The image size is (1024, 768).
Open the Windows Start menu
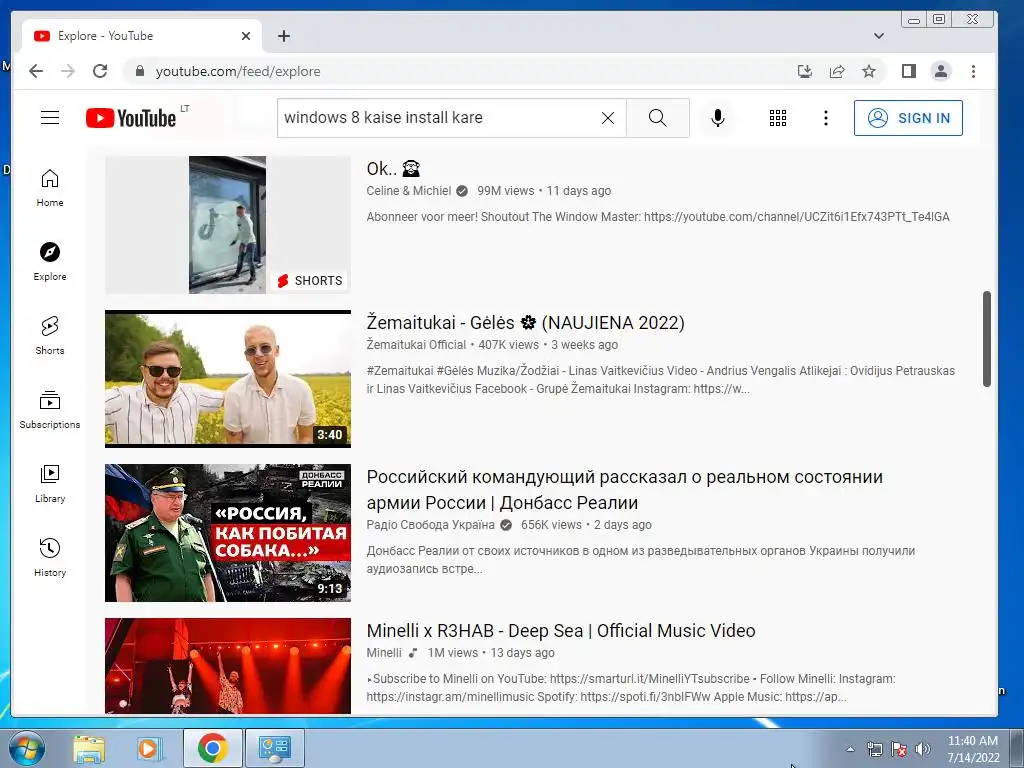click(25, 748)
